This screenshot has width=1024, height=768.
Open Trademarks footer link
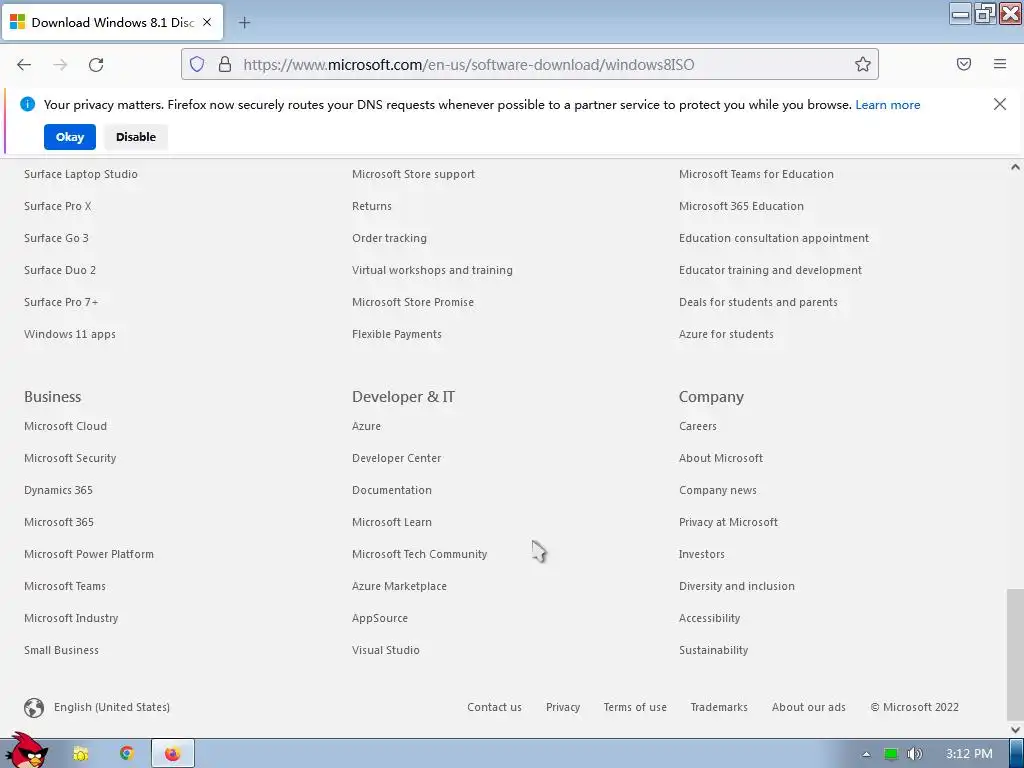pyautogui.click(x=719, y=707)
